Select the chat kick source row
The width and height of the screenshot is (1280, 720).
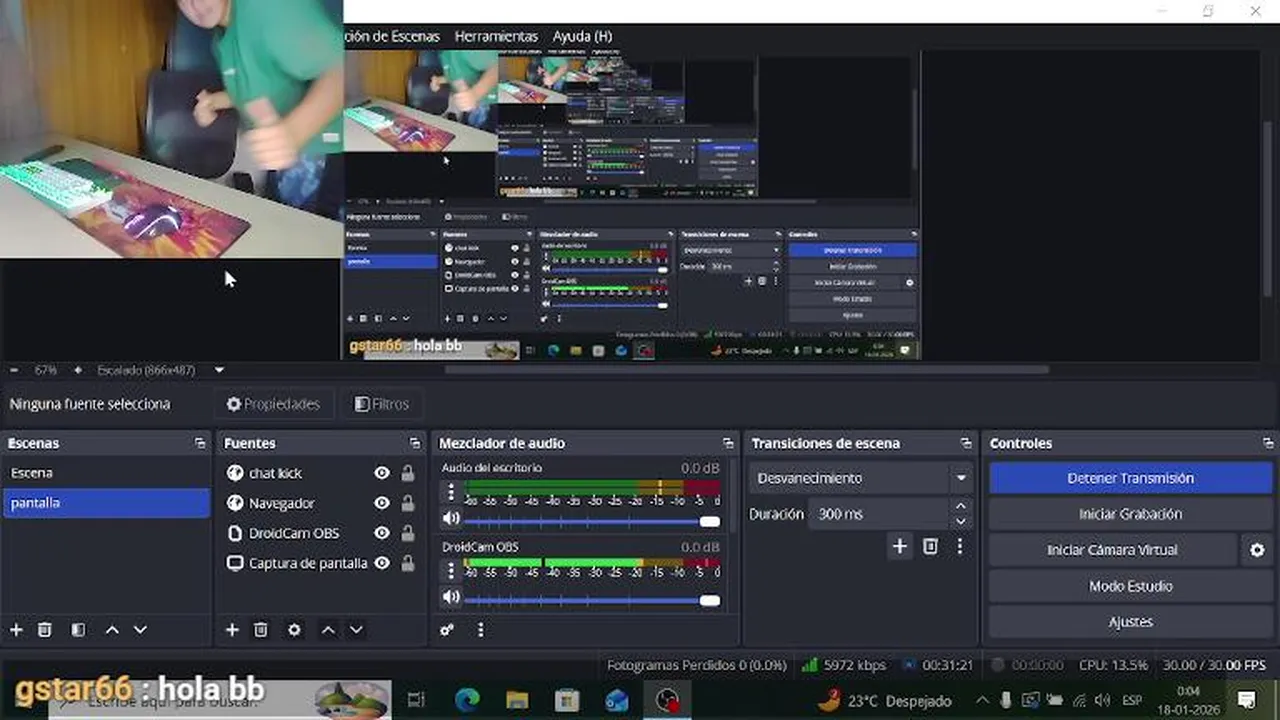click(x=320, y=473)
